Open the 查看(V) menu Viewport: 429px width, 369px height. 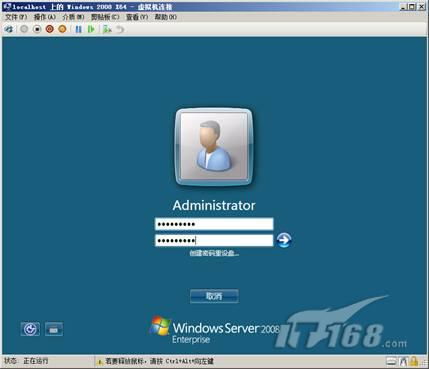coord(137,17)
